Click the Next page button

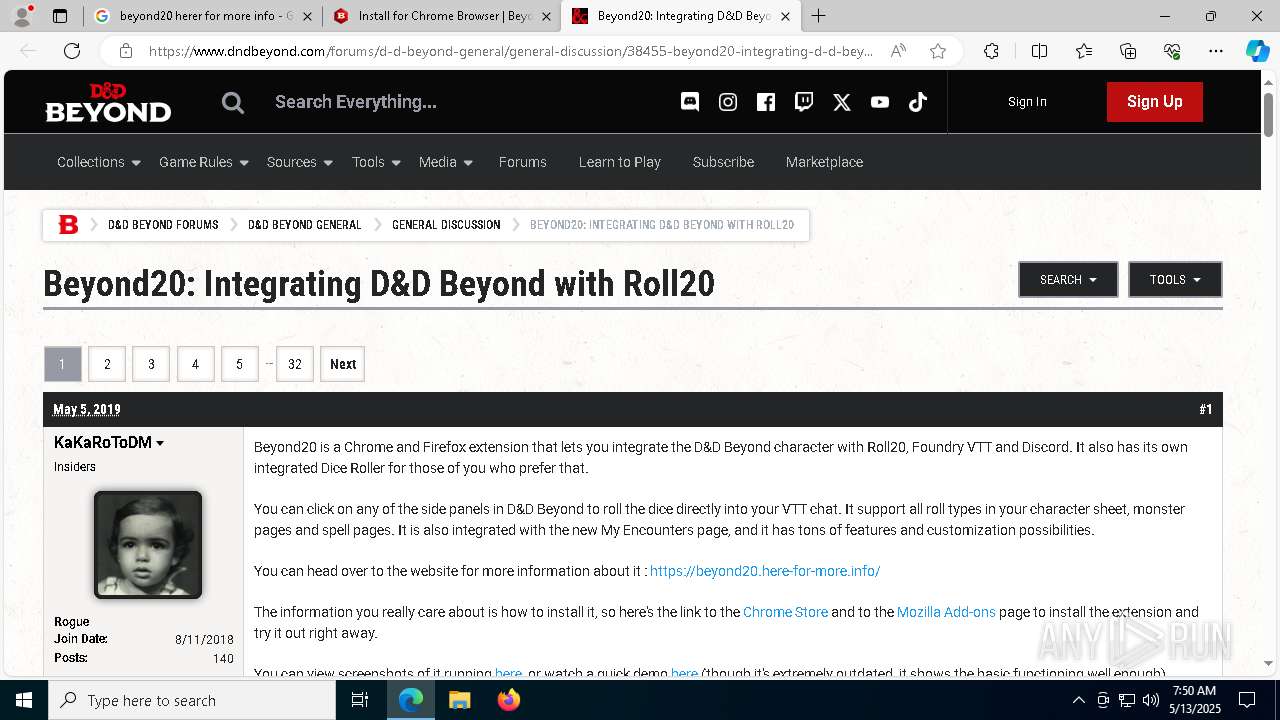click(x=342, y=364)
